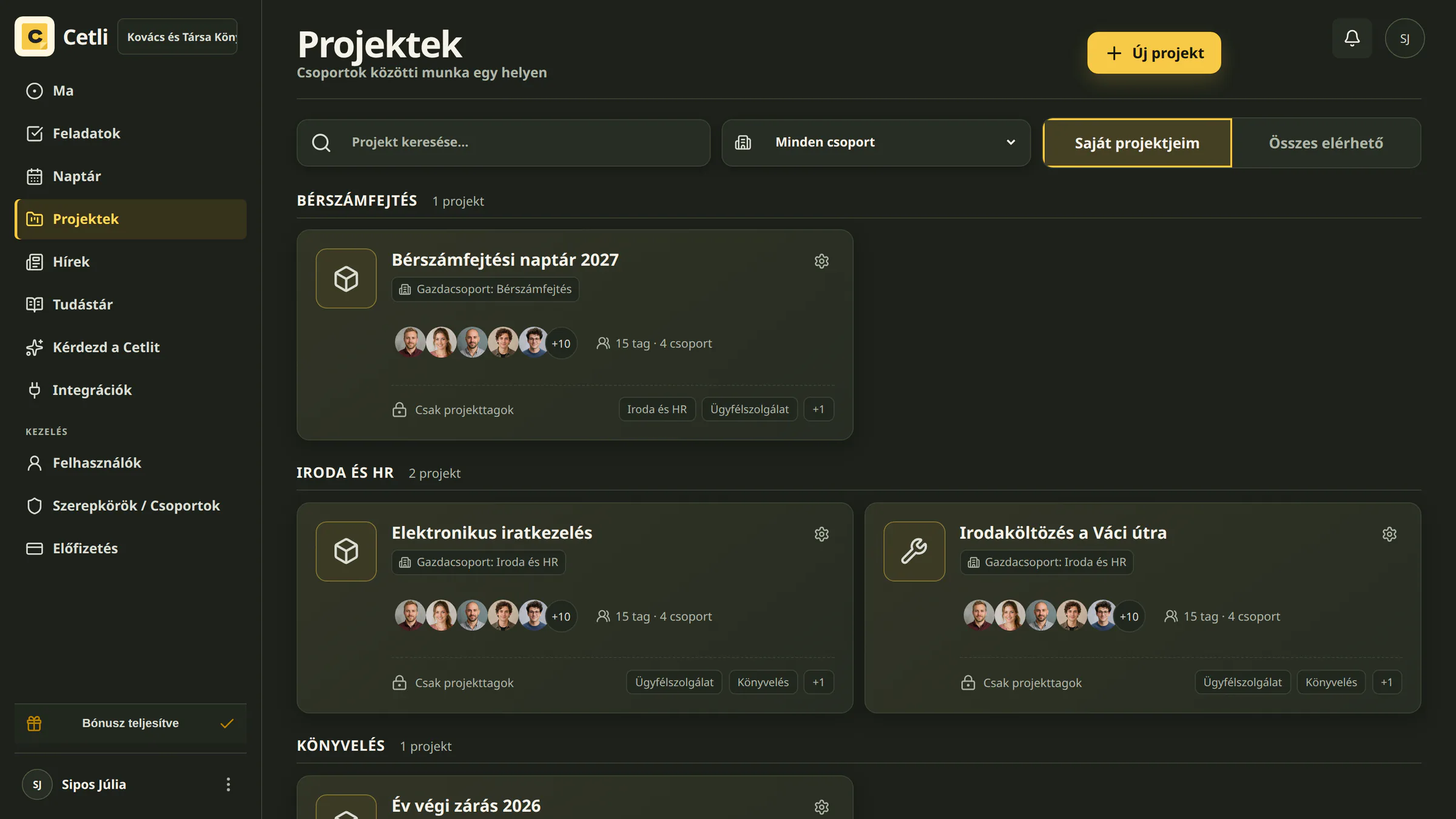Click the gift icon in bonus banner
1456x819 pixels.
click(35, 723)
